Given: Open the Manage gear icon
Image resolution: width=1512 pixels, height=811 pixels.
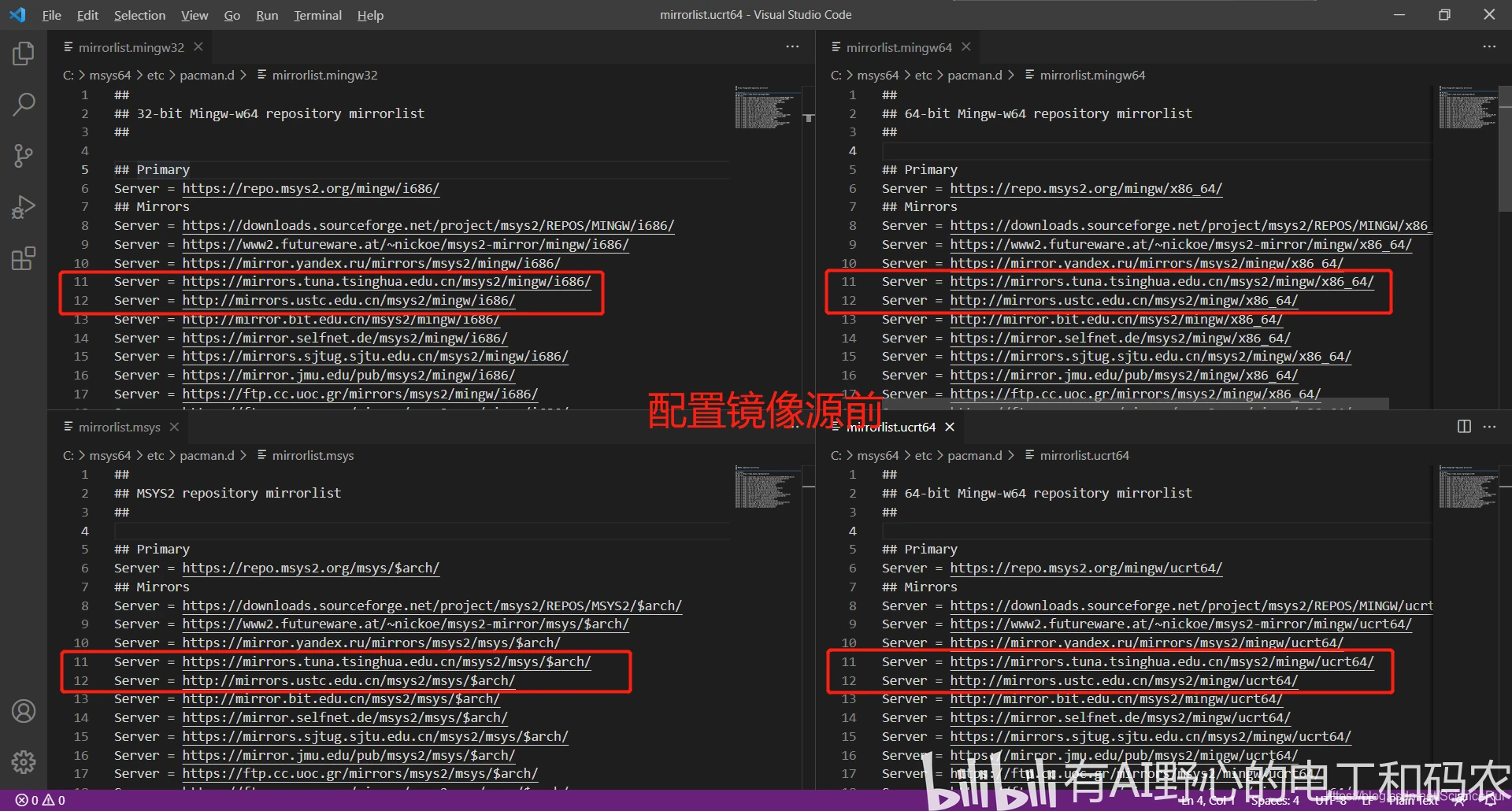Looking at the screenshot, I should click(24, 762).
